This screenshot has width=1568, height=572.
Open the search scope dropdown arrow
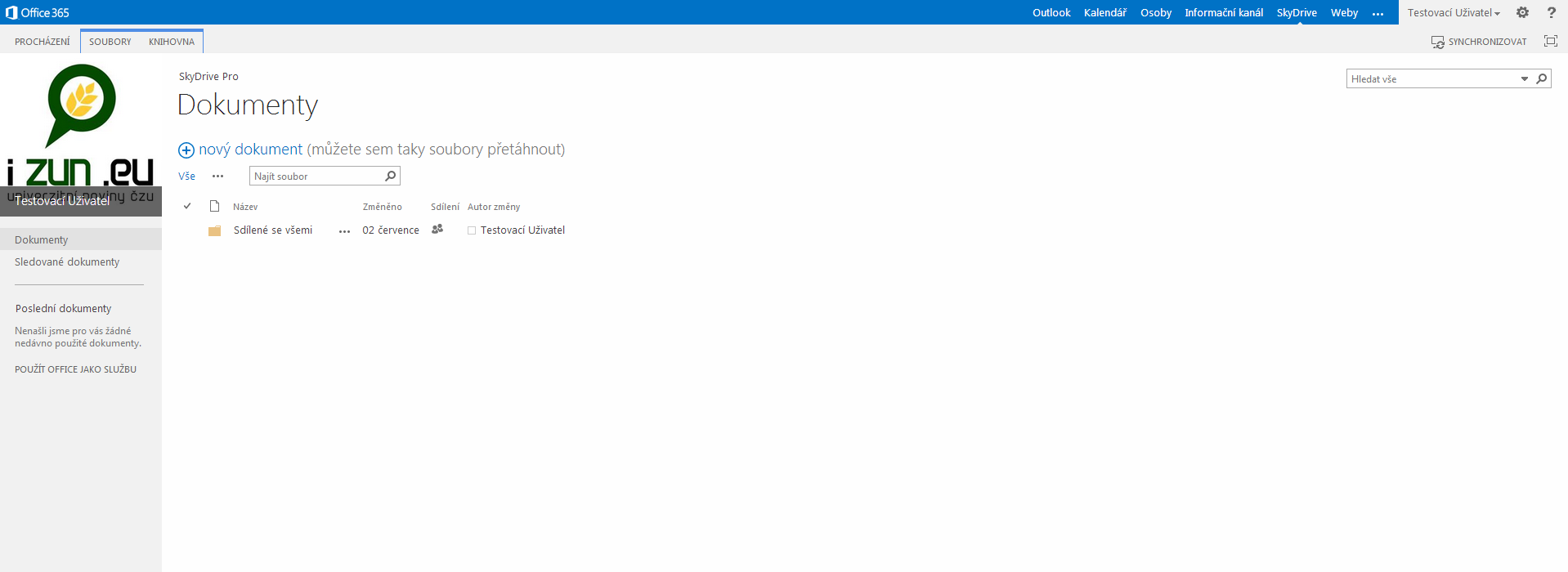click(x=1524, y=78)
